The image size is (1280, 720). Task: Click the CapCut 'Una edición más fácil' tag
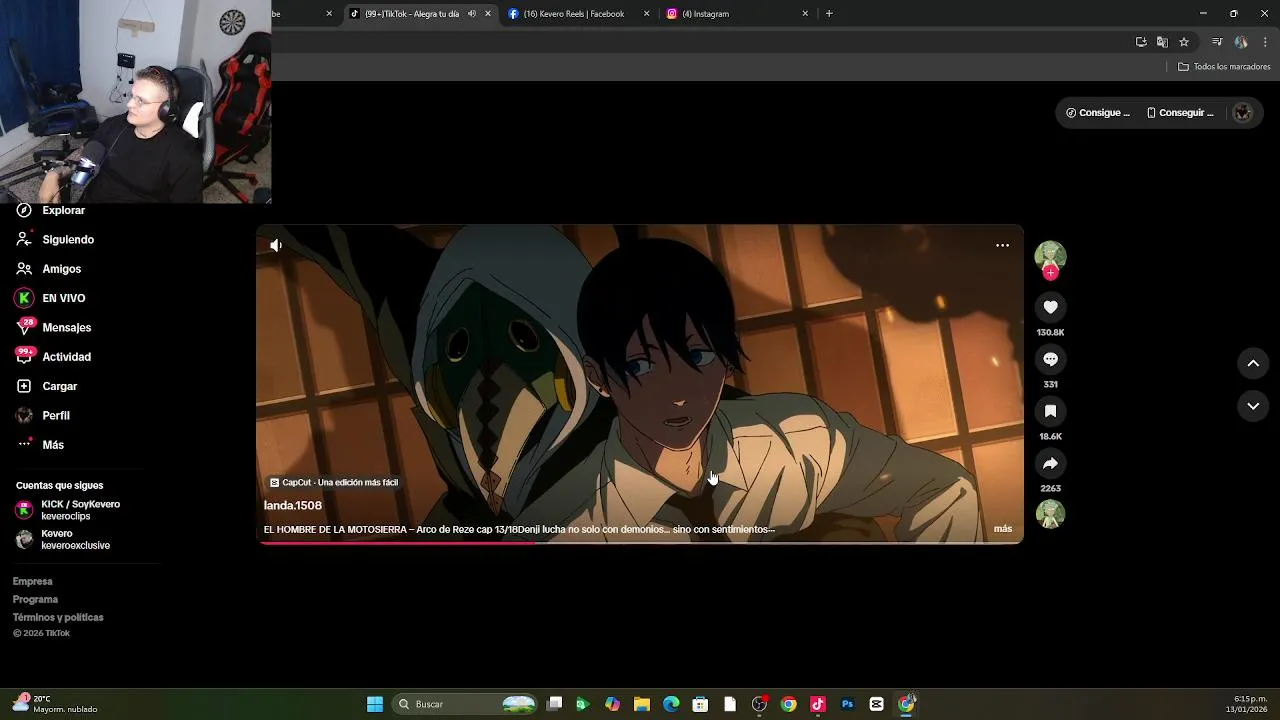pos(334,482)
